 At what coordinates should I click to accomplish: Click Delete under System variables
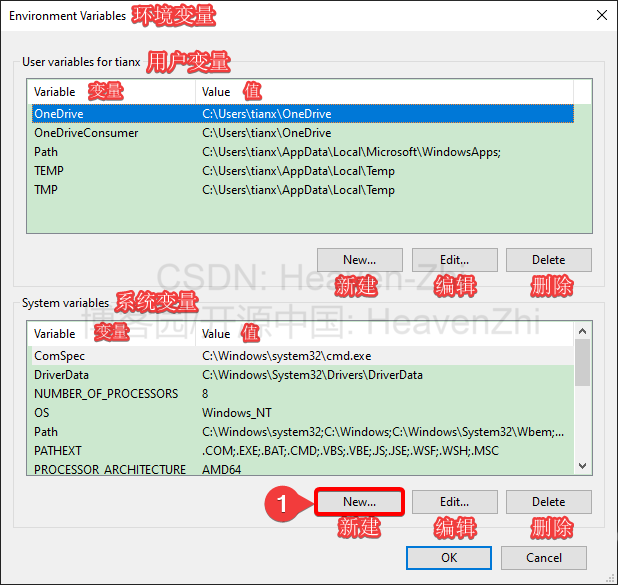coord(549,502)
